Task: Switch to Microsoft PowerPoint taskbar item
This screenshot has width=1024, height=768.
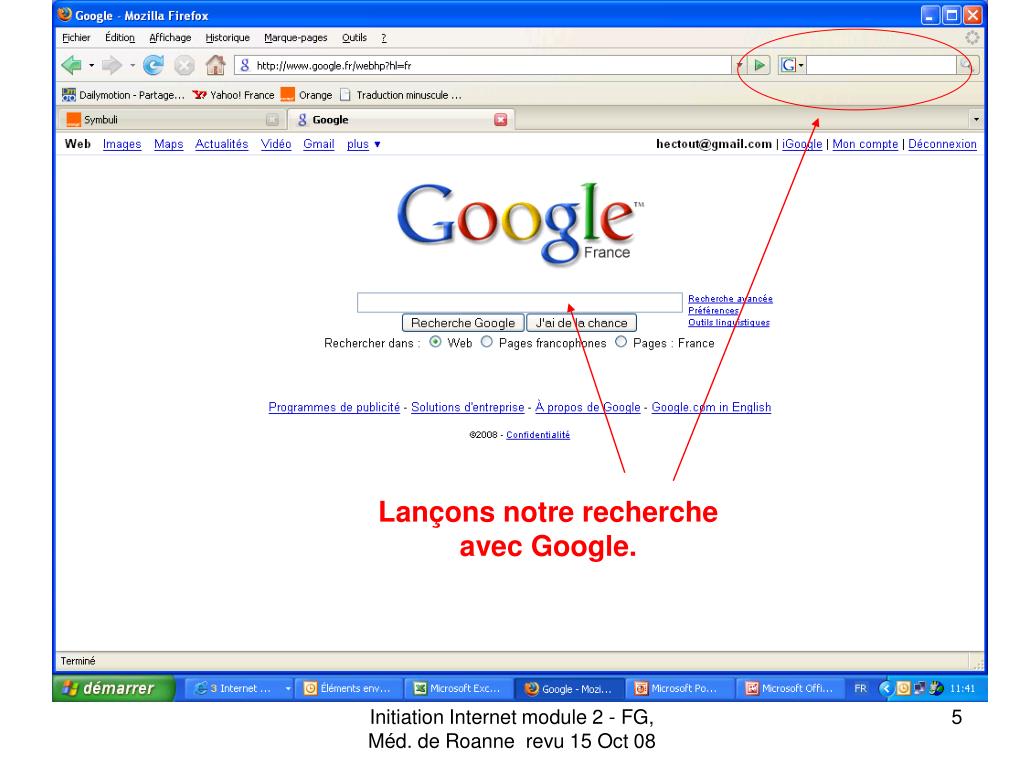Action: point(679,688)
